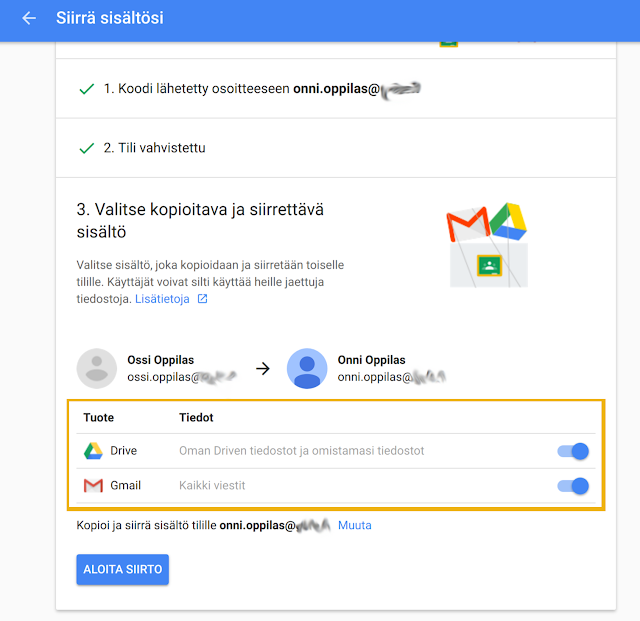The width and height of the screenshot is (640, 621).
Task: Click the external link icon beside Lisätietoja
Action: click(x=203, y=299)
